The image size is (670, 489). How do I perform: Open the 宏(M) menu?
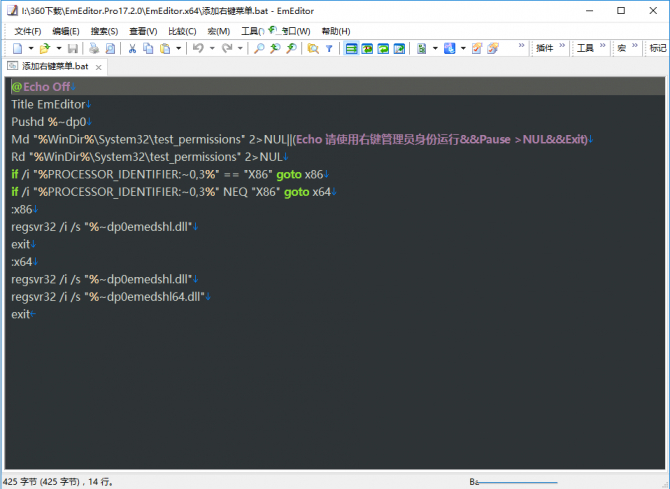[x=219, y=31]
